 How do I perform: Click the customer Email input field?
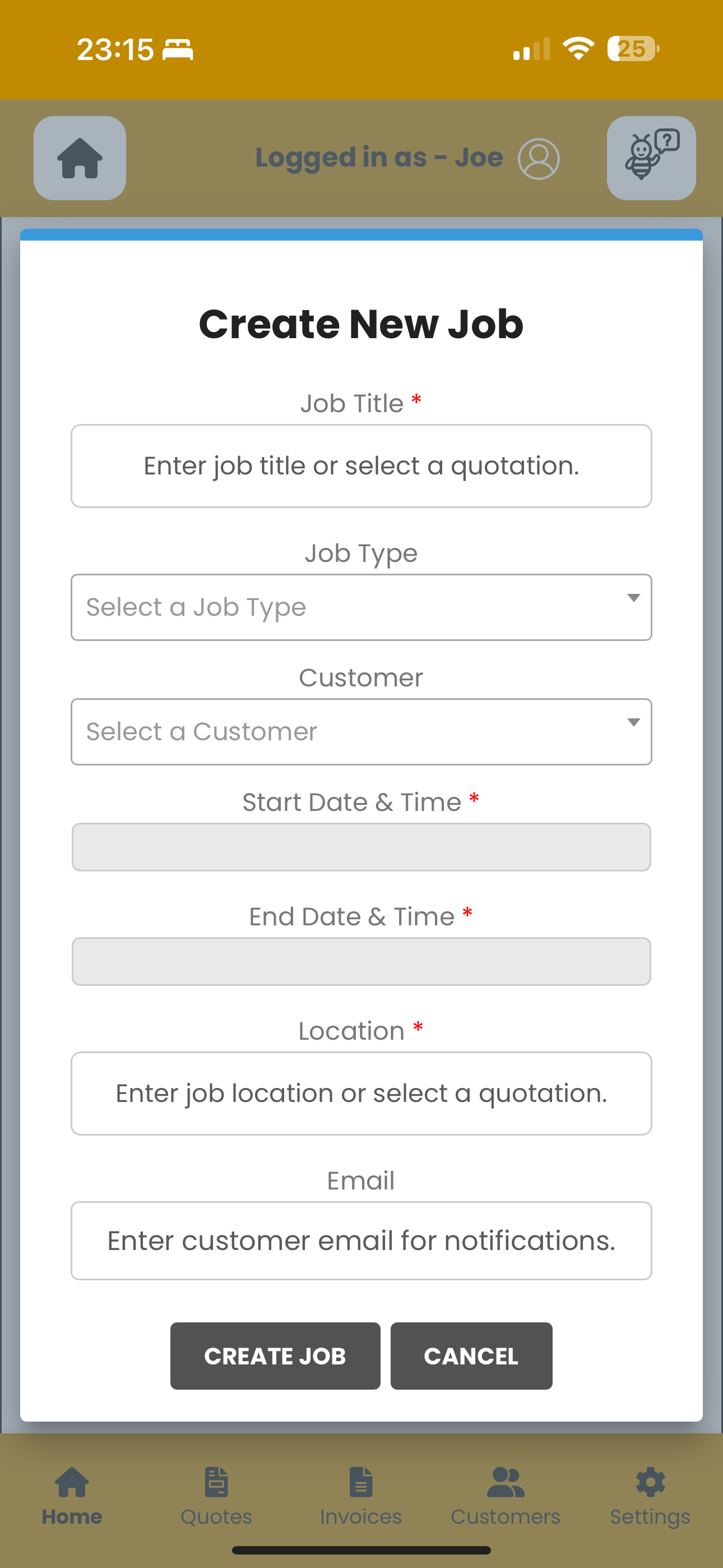361,1241
